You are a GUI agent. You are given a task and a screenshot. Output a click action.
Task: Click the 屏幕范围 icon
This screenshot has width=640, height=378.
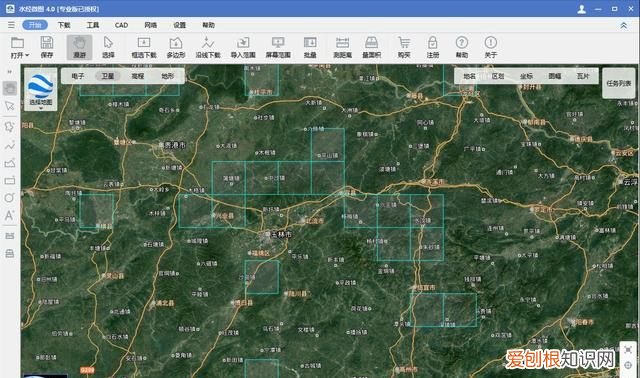click(278, 43)
